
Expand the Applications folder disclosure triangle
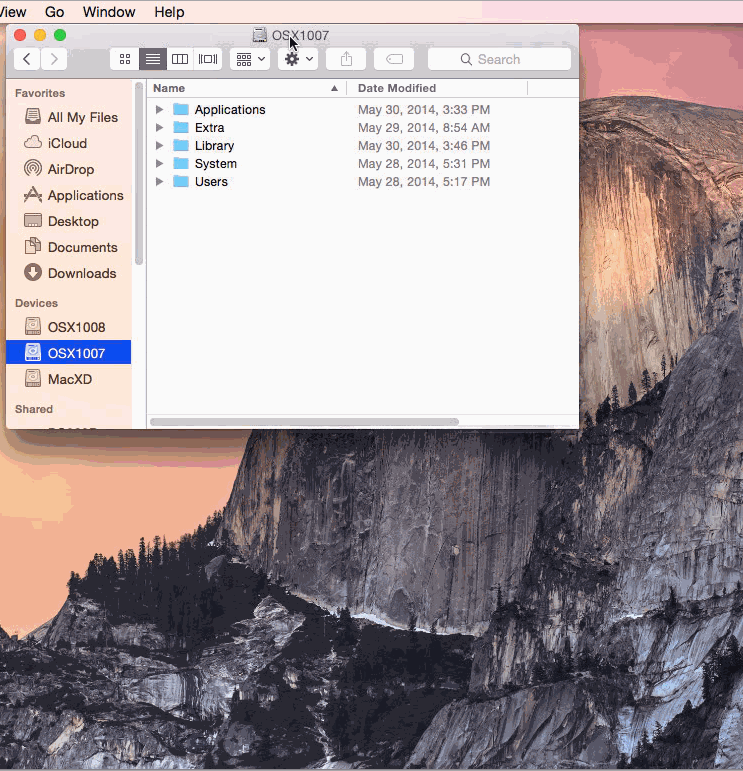click(159, 109)
